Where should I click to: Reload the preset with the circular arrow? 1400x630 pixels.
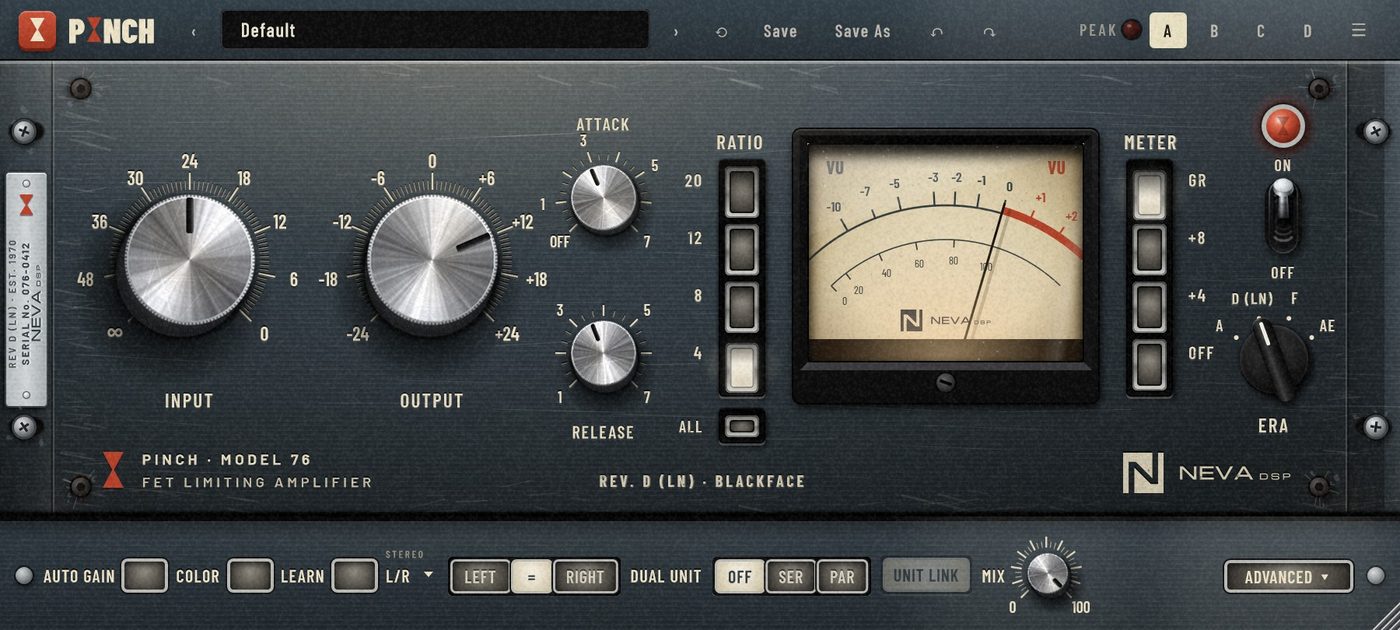[x=722, y=32]
